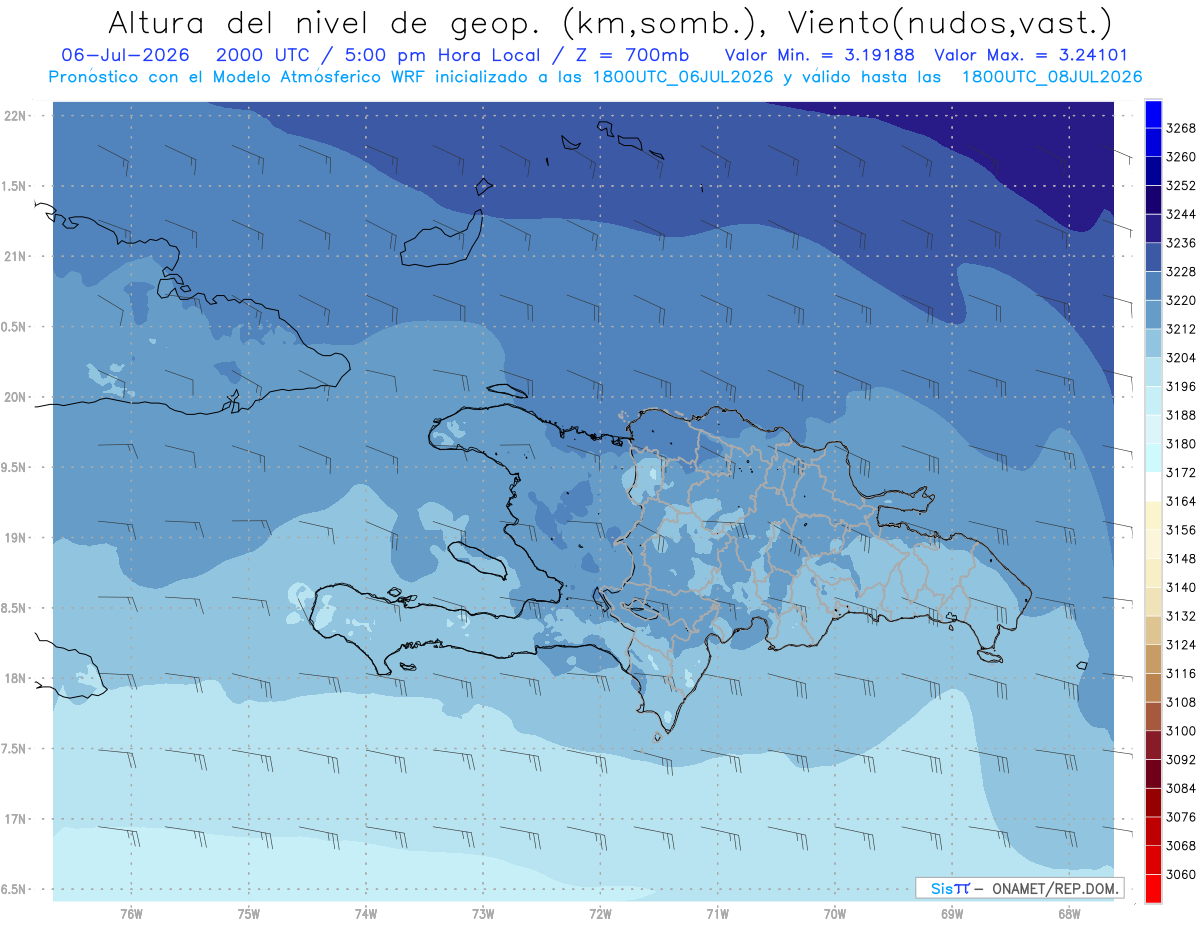Pick the brown swatch between 3116 and 3108
Screen dimensions: 1200x927
pyautogui.click(x=1152, y=688)
